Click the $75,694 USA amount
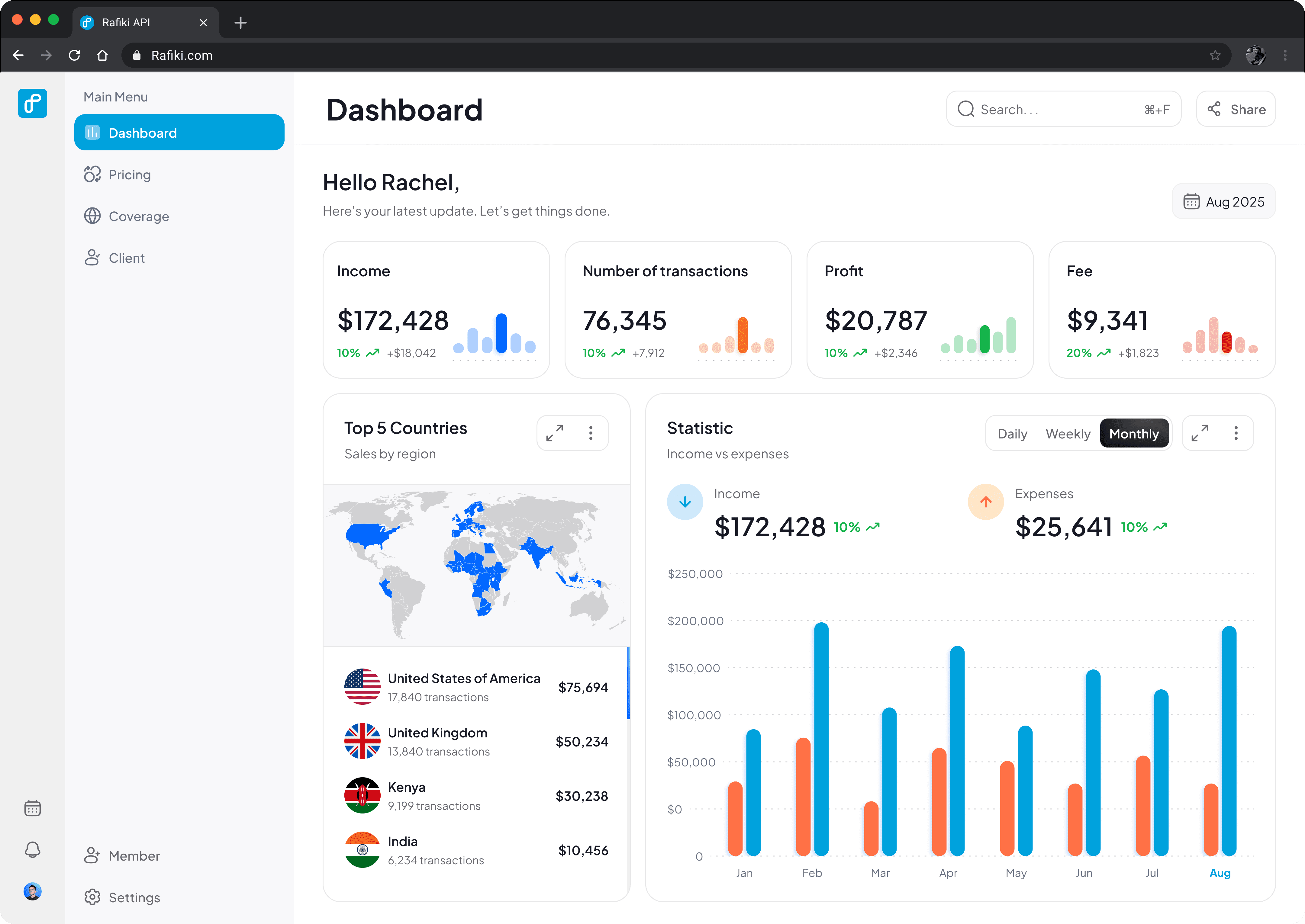Viewport: 1305px width, 924px height. click(583, 687)
